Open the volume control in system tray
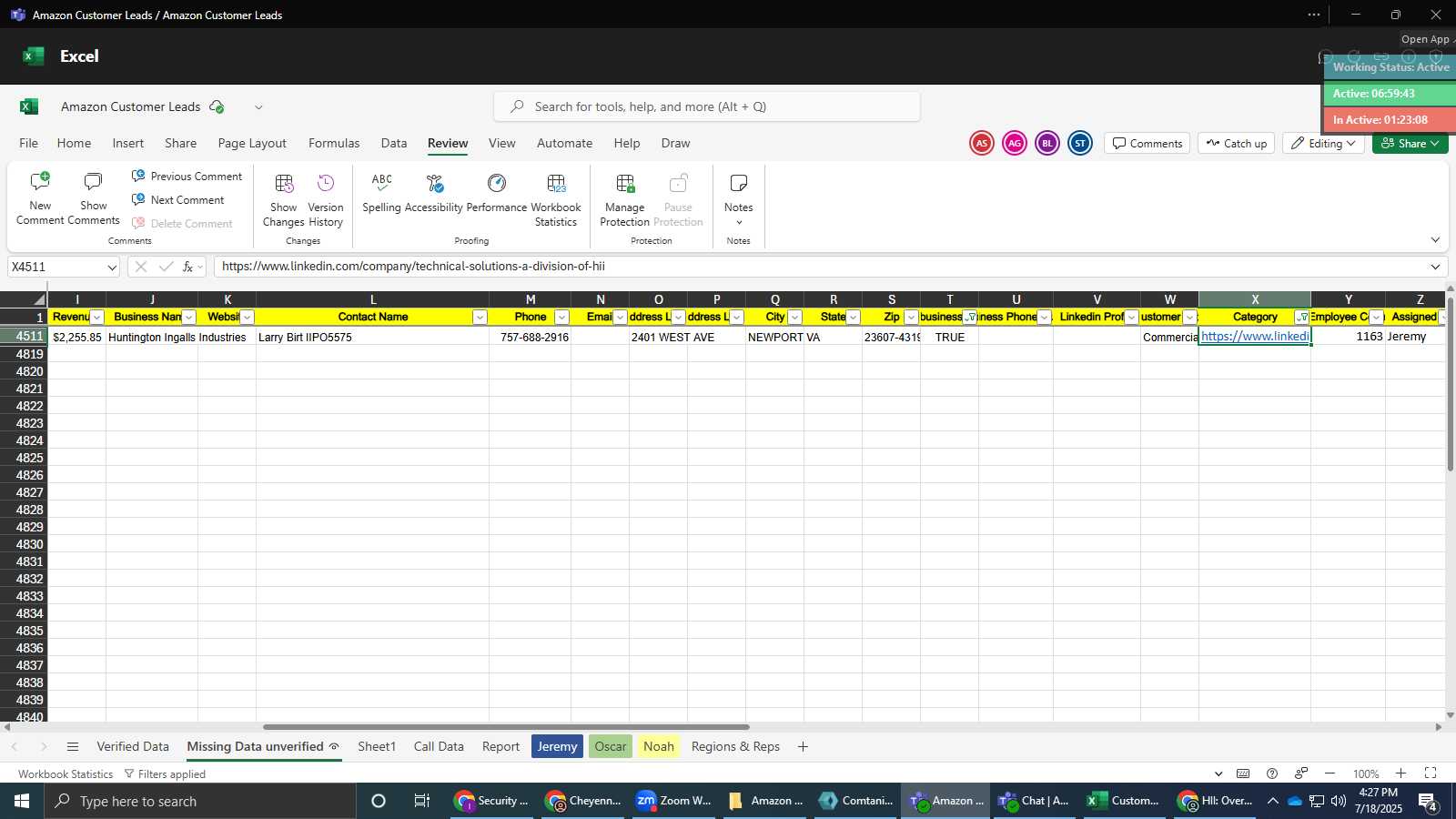 click(1339, 801)
